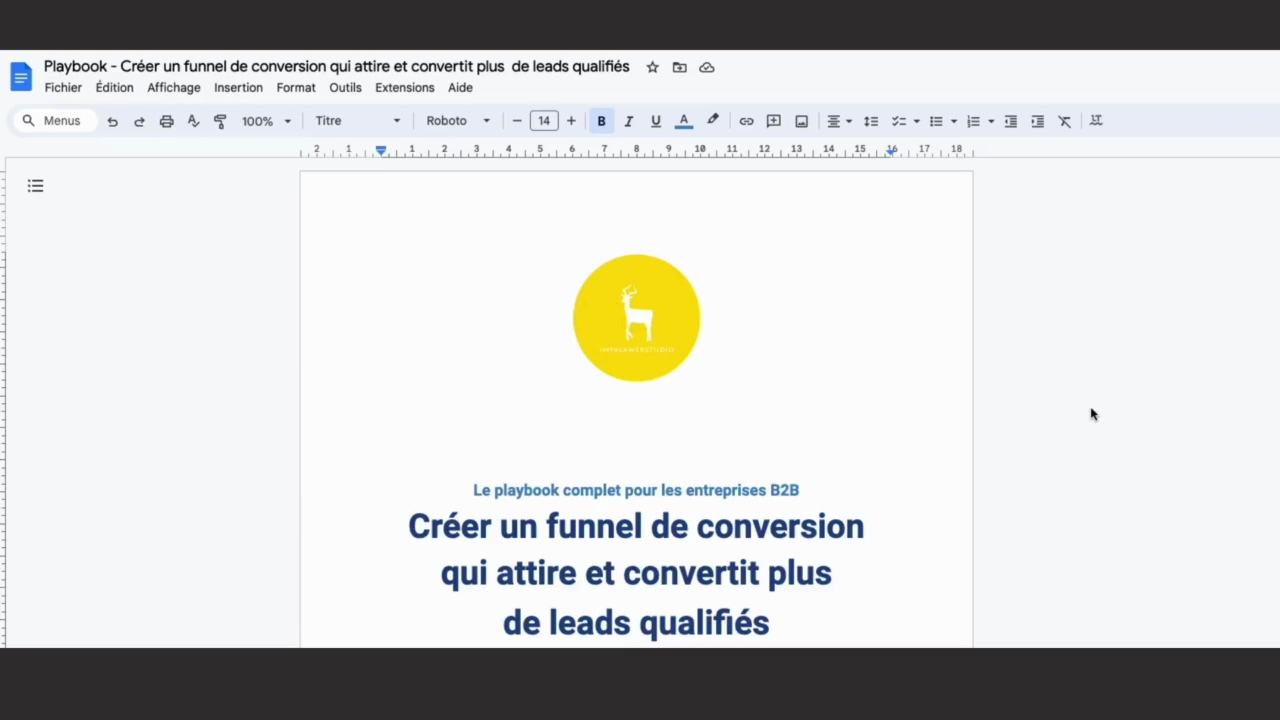The height and width of the screenshot is (720, 1280).
Task: Open line and paragraph spacing
Action: [871, 121]
